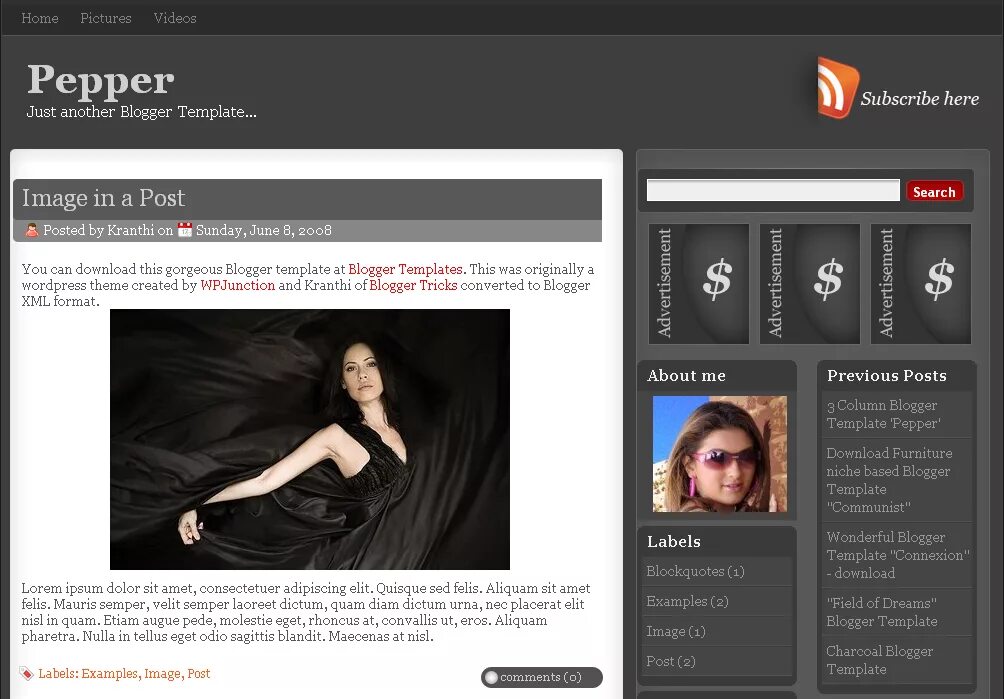This screenshot has width=1004, height=699.
Task: Open the comments (0) button
Action: (542, 677)
